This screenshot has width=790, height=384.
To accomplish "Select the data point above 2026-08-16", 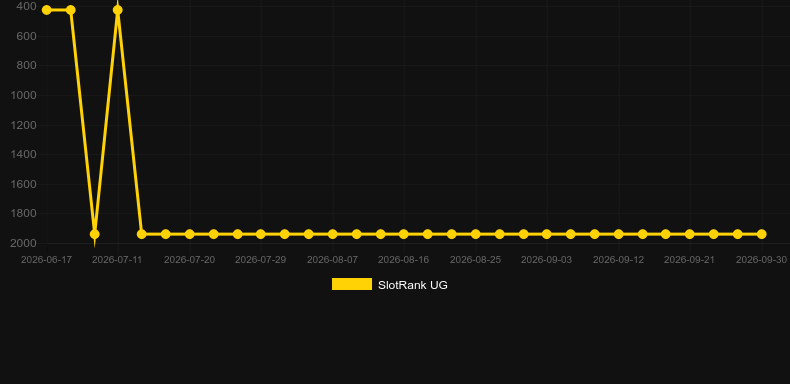I will pos(404,234).
